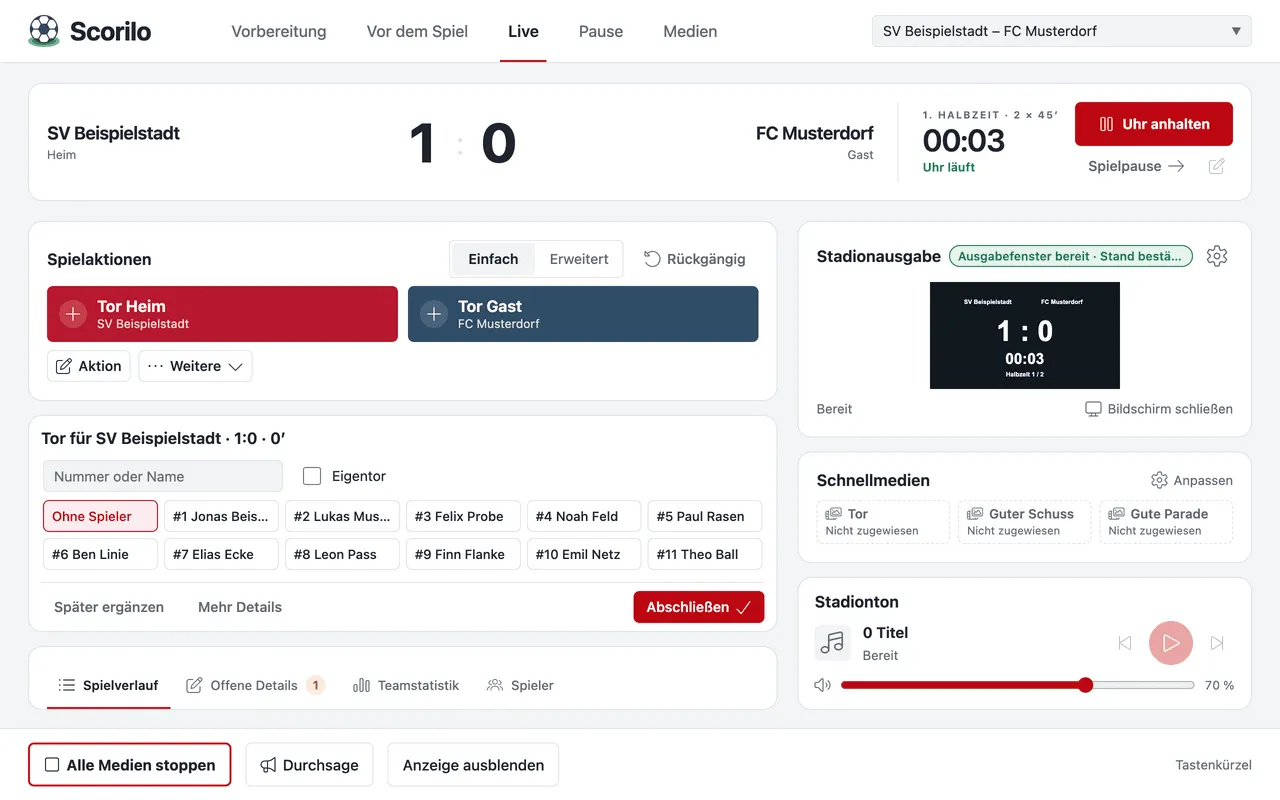The width and height of the screenshot is (1280, 800).
Task: Trigger the Tor quick media tile
Action: click(x=883, y=522)
